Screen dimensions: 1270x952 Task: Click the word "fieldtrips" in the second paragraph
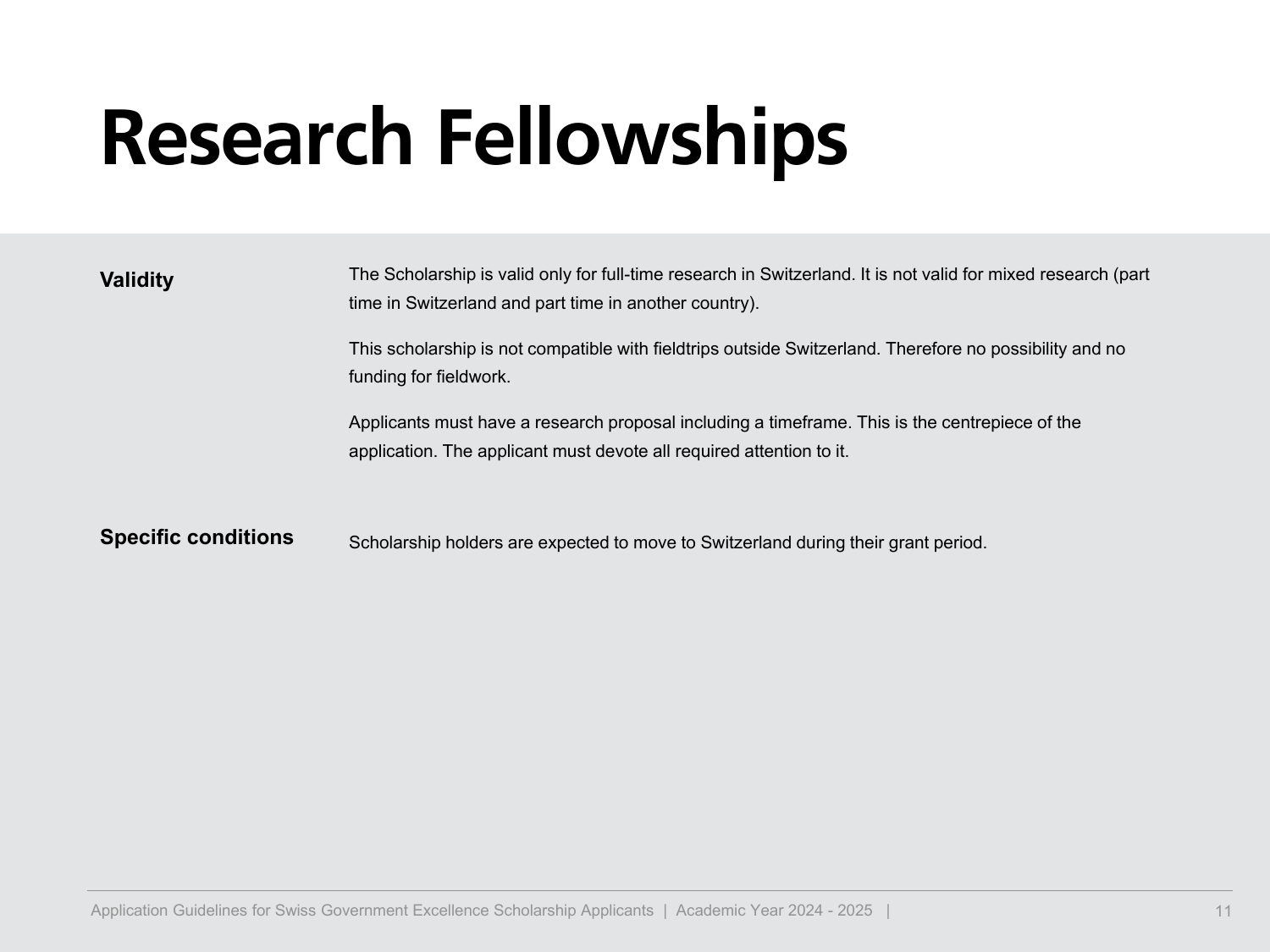tap(686, 349)
